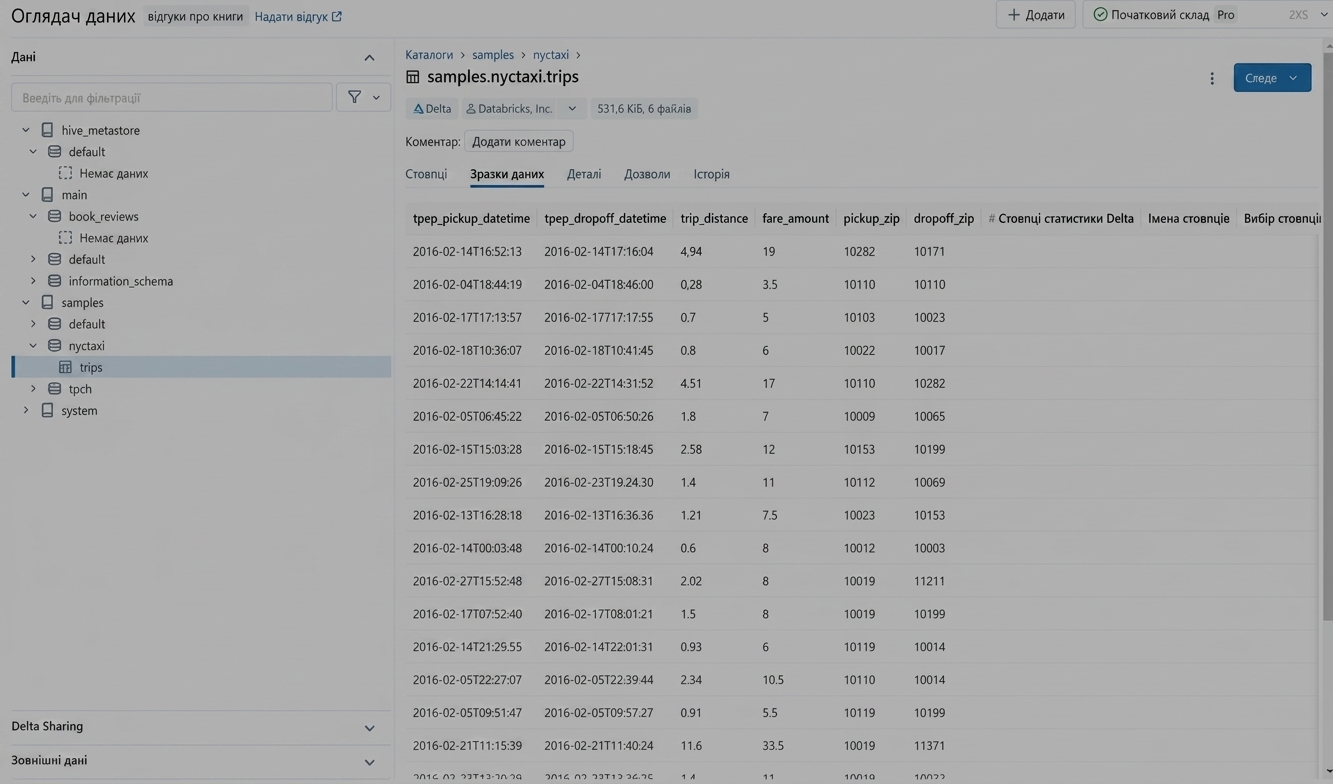Click the samples catalog icon
Screen dimensions: 1333x784
[x=47, y=302]
